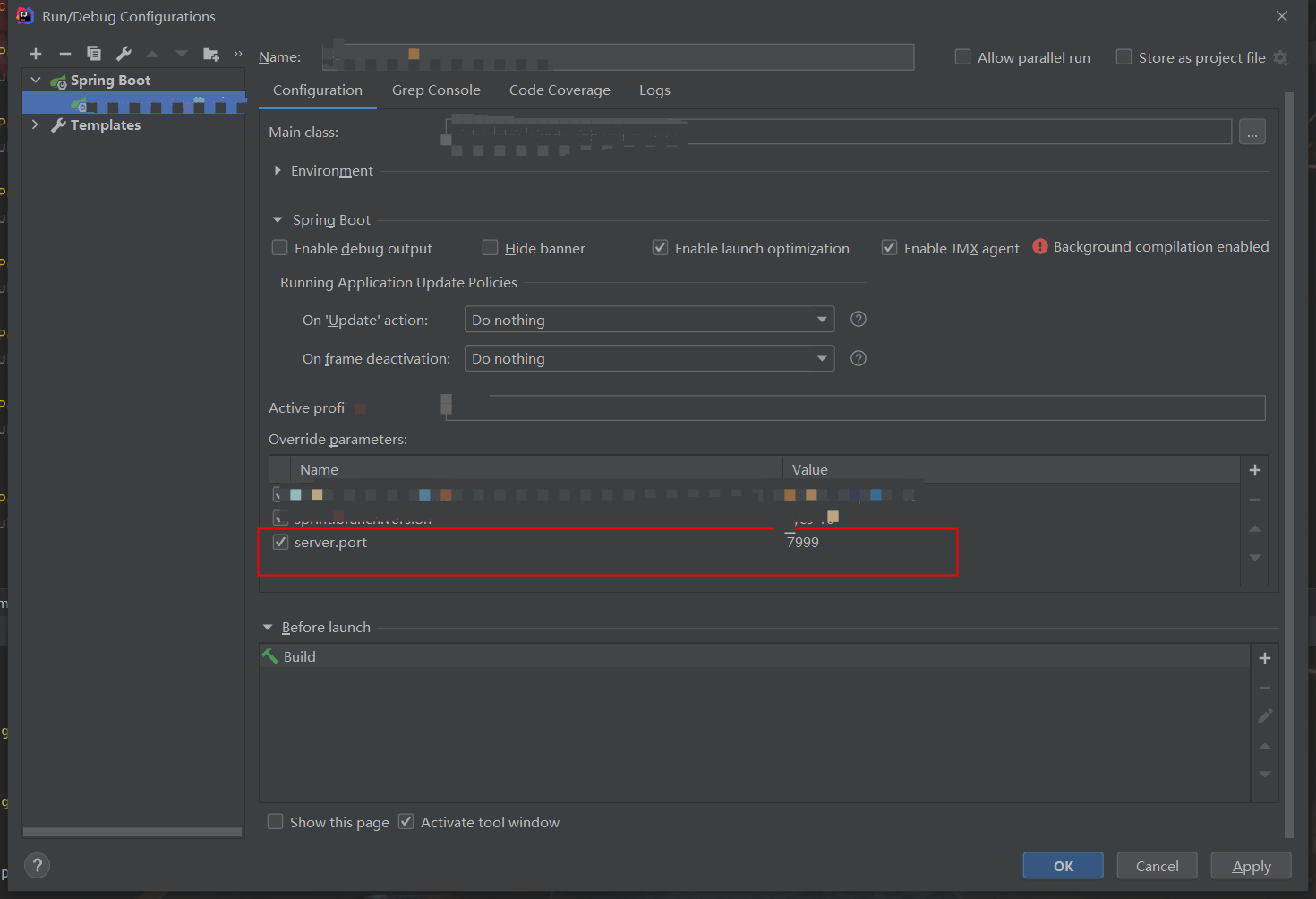Create a new configurations folder
Image resolution: width=1316 pixels, height=899 pixels.
(210, 53)
